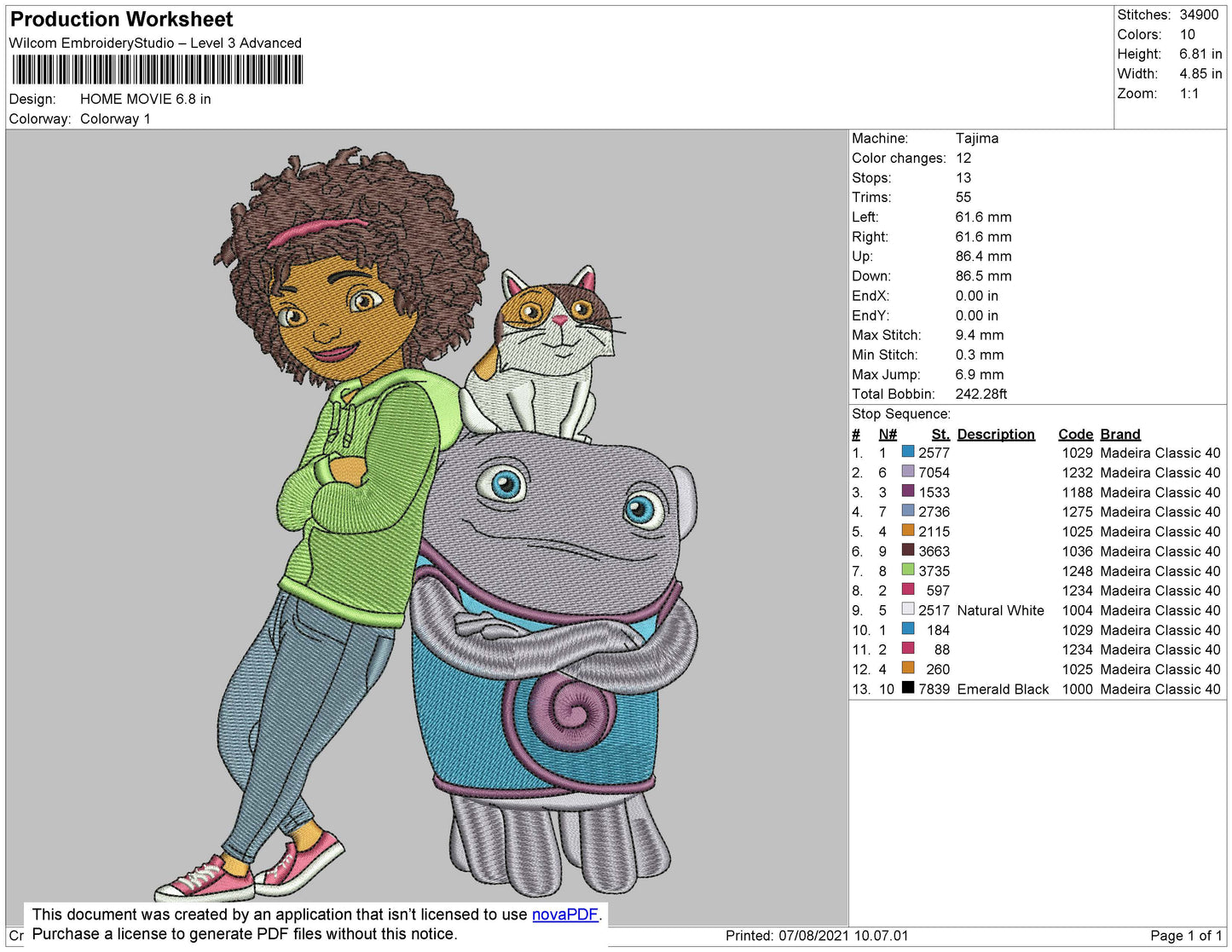This screenshot has height=952, width=1232.
Task: Click the embroidery design preview image
Action: click(x=426, y=526)
